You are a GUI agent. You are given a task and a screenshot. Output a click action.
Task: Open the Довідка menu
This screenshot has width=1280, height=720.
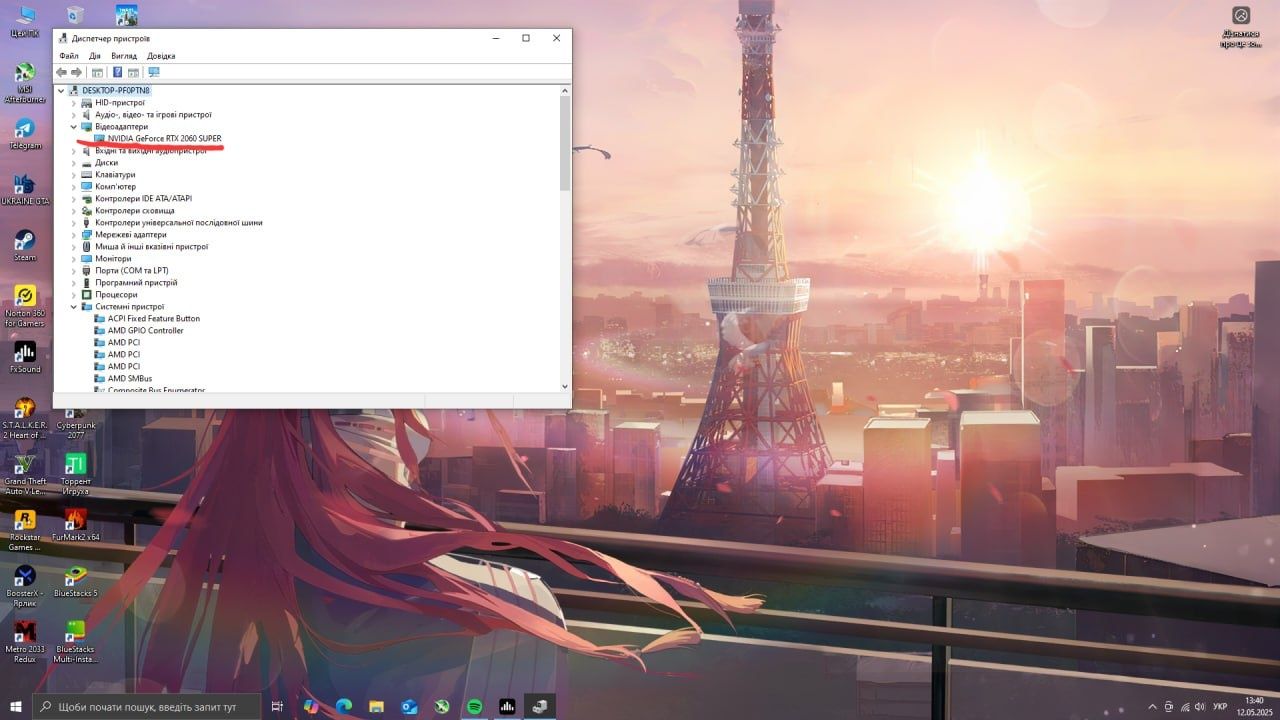tap(161, 56)
